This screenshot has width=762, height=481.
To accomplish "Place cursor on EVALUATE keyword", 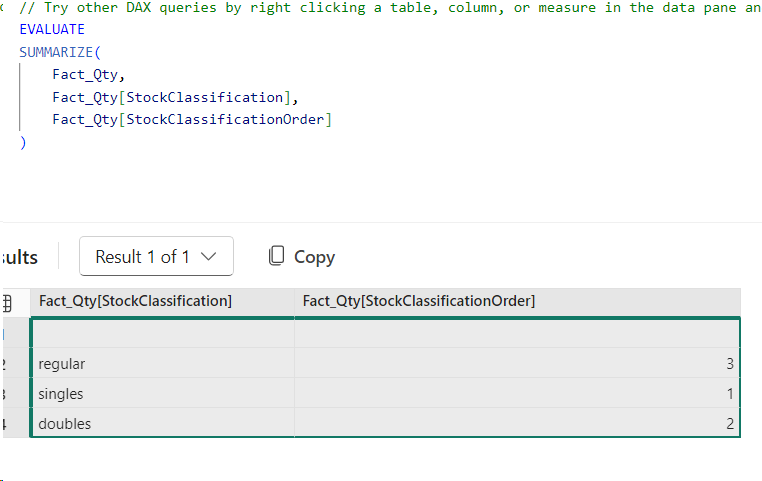I will [52, 30].
